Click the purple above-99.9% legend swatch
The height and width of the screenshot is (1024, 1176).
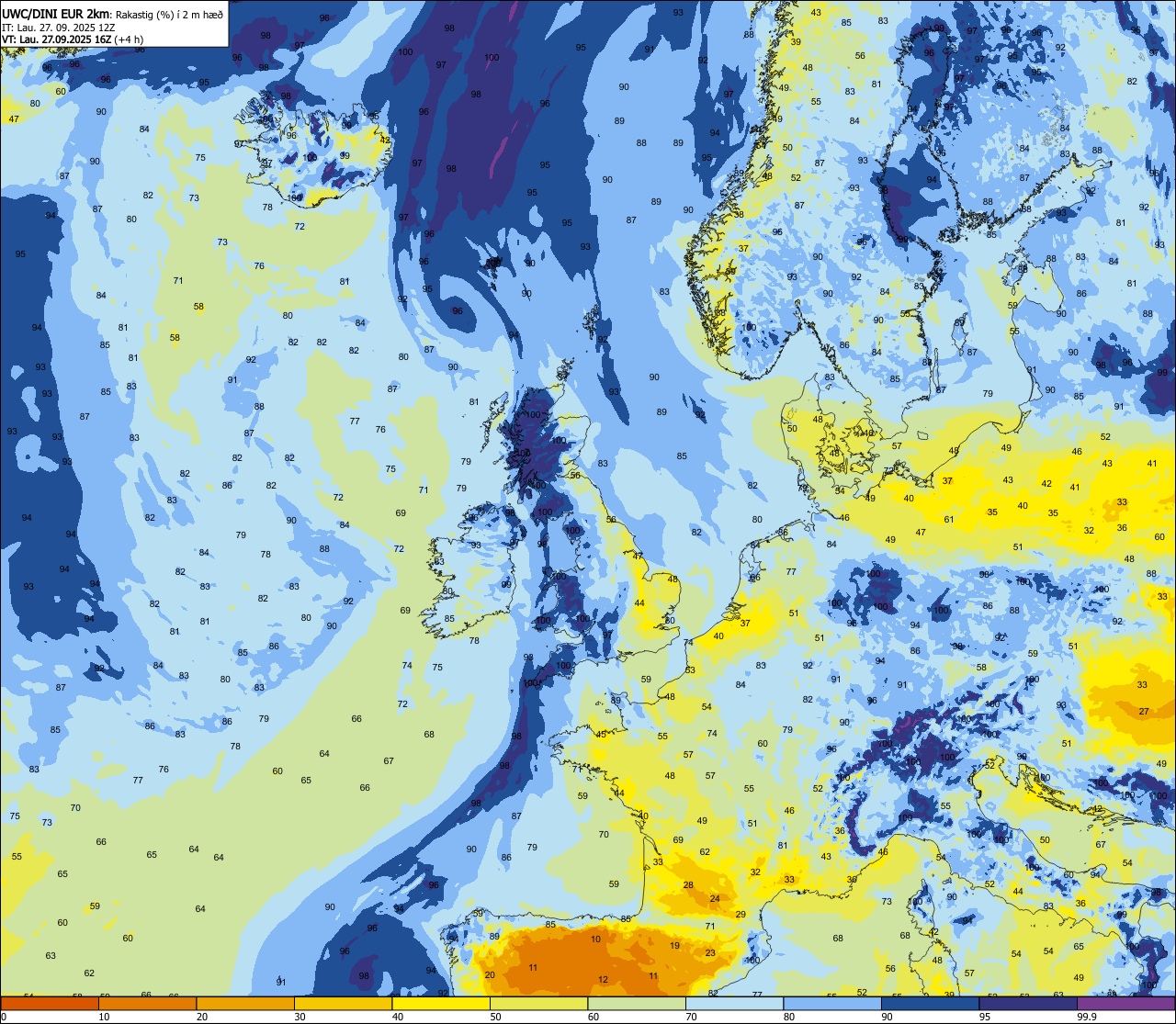1125,1003
